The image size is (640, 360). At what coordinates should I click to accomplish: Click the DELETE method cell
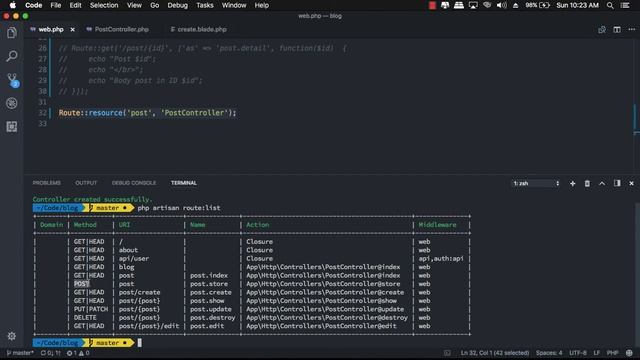pyautogui.click(x=85, y=318)
